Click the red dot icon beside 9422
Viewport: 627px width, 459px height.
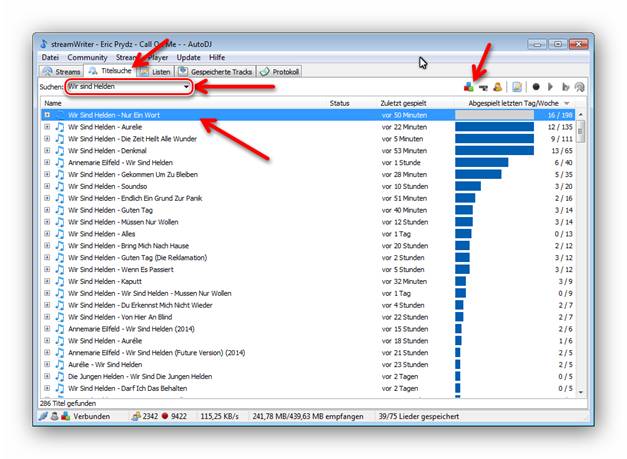165,416
